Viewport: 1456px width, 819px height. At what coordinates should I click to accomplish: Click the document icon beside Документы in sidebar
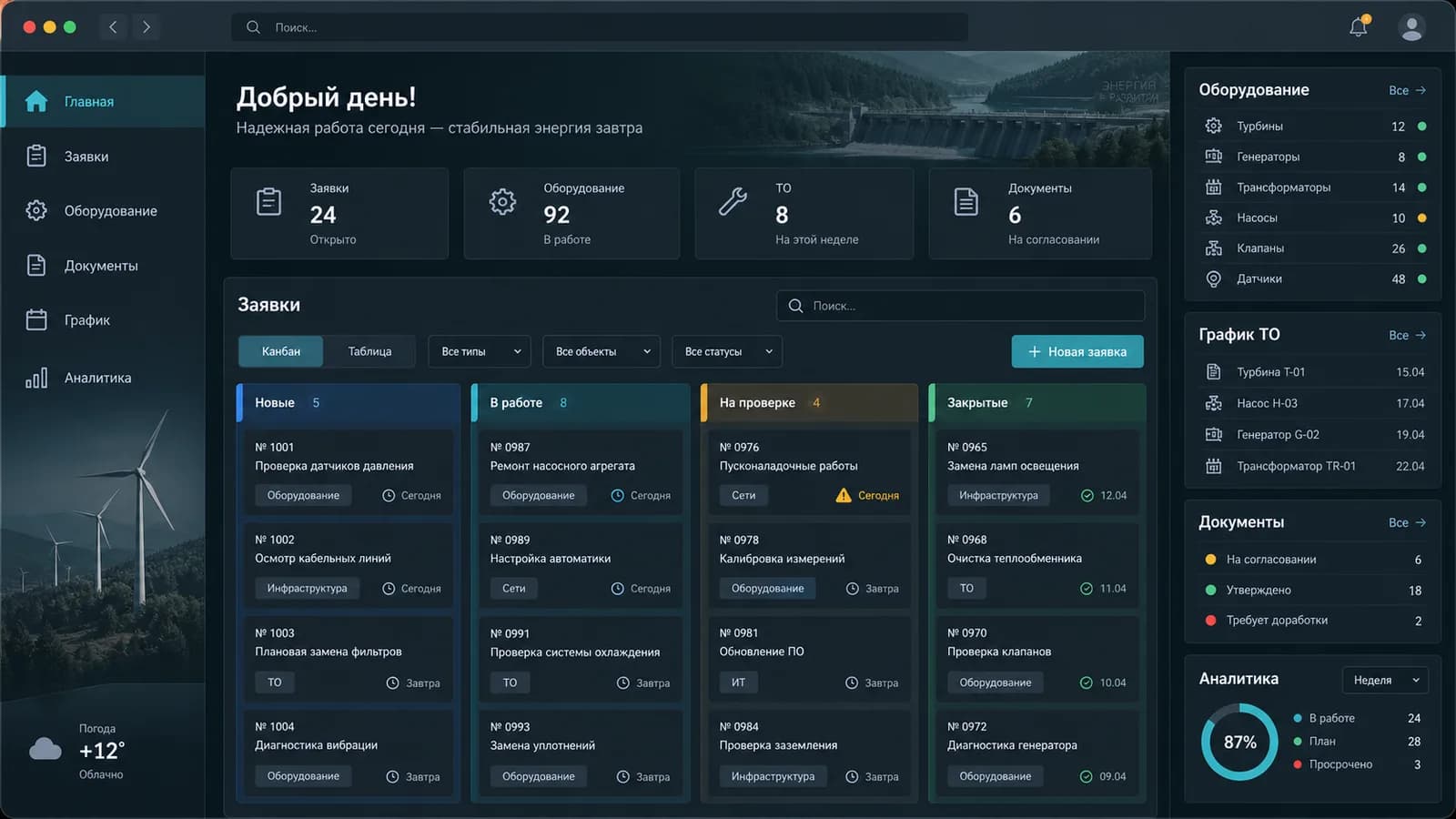[36, 265]
